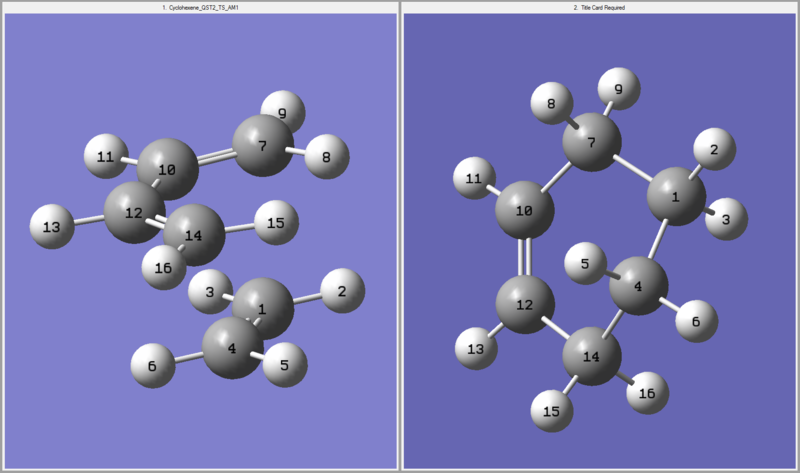Image resolution: width=800 pixels, height=473 pixels.
Task: Pick hydrogen atom 11 in right panel
Action: [x=476, y=180]
